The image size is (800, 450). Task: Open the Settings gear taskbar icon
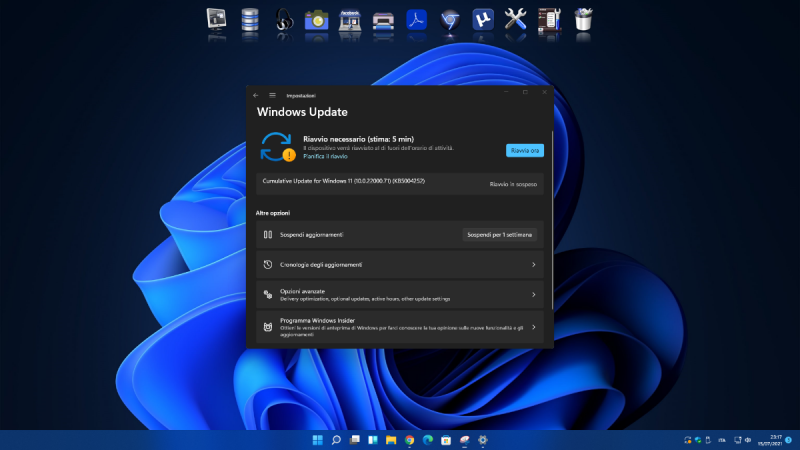point(483,440)
